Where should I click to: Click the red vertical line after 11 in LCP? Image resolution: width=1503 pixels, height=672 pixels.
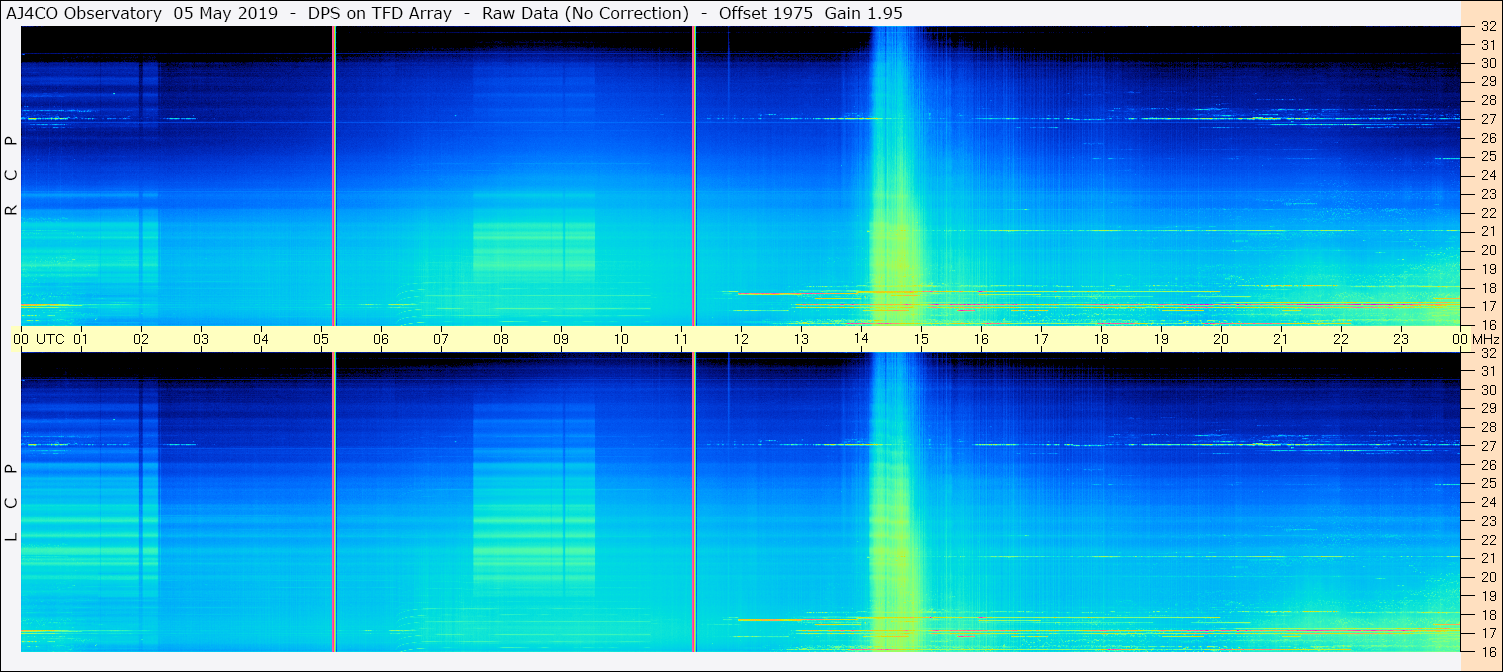click(x=693, y=502)
